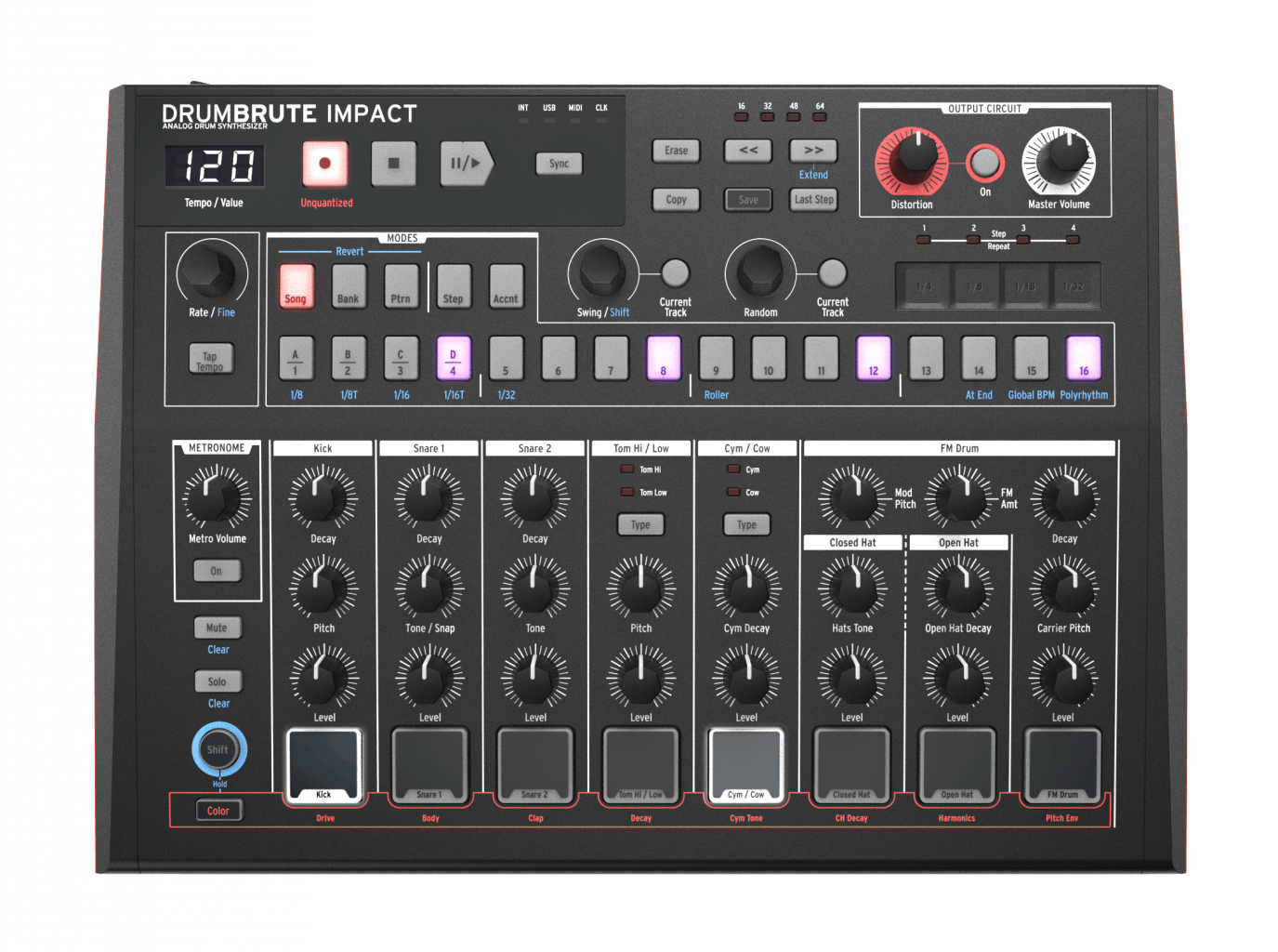Click step button A 1
This screenshot has height=952, width=1278.
pyautogui.click(x=296, y=359)
